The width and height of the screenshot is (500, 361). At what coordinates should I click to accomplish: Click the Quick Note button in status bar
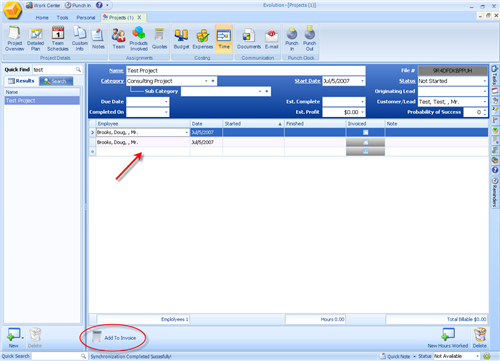point(395,356)
